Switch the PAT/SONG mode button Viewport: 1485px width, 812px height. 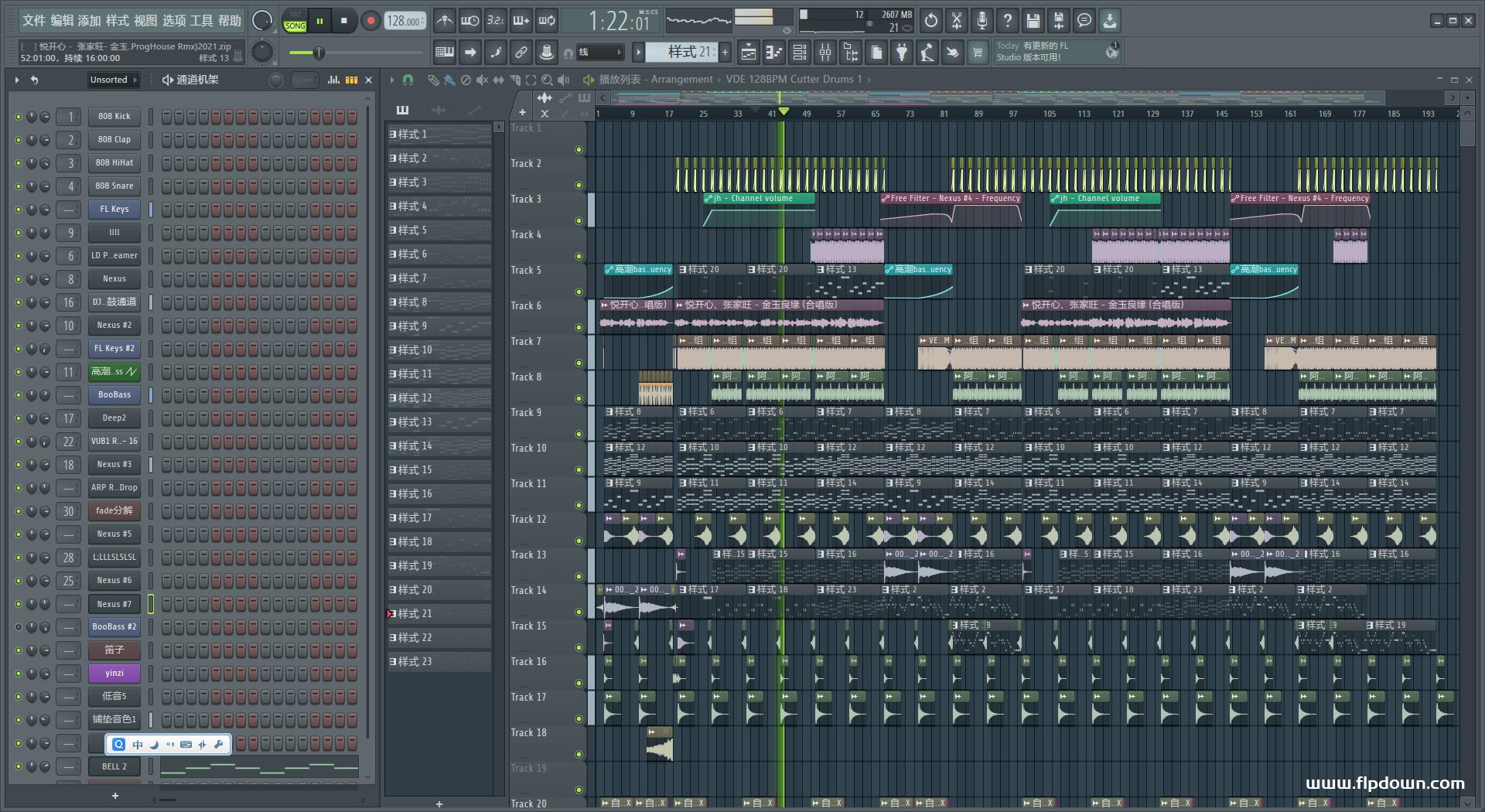pos(295,21)
